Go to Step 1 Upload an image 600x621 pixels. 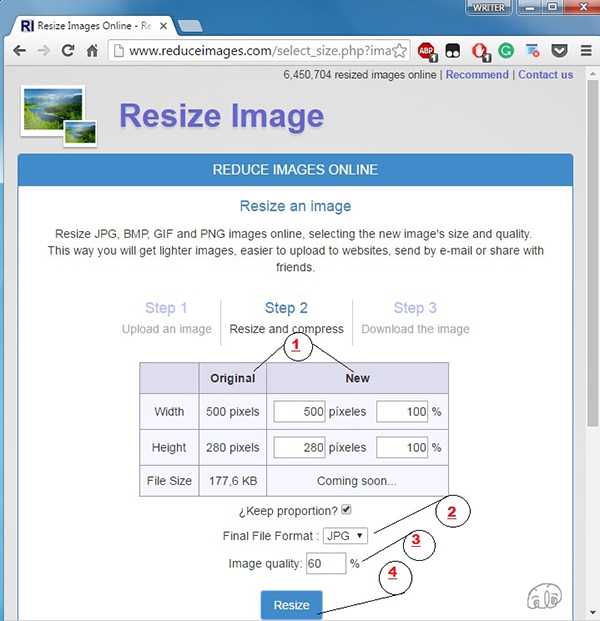coord(166,318)
